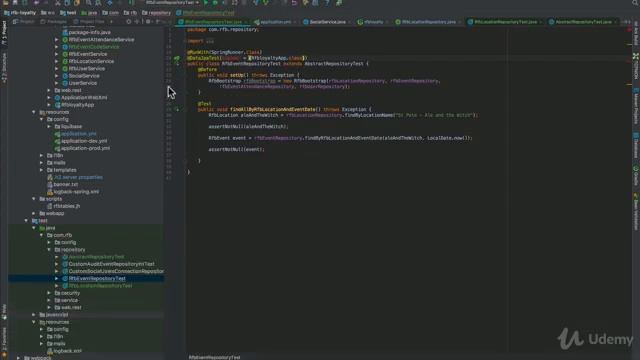Collapse the main resources folder
Viewport: 640px width, 360px height.
click(x=34, y=112)
